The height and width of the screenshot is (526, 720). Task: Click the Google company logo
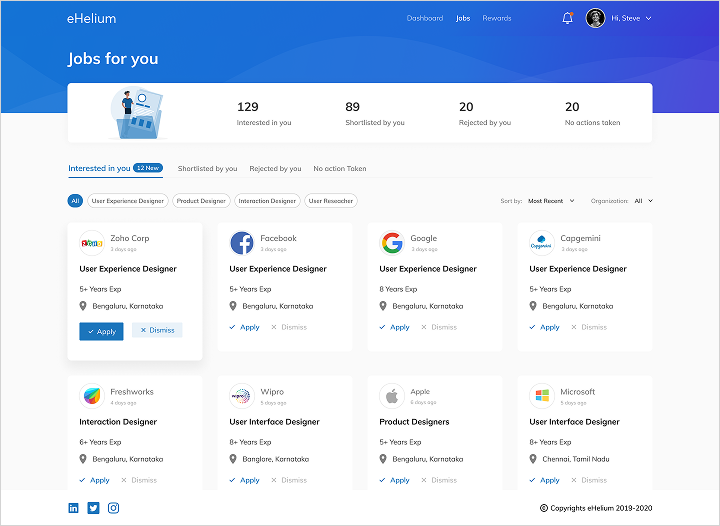tap(392, 243)
